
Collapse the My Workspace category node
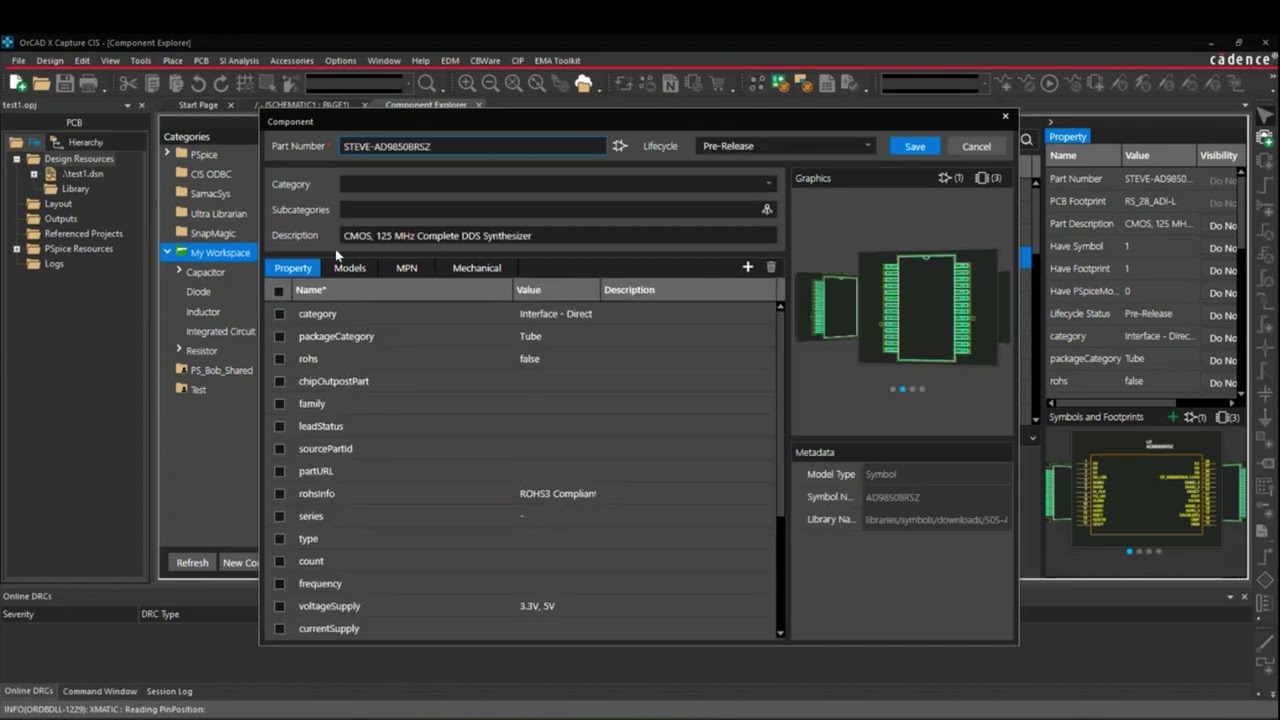(x=167, y=252)
